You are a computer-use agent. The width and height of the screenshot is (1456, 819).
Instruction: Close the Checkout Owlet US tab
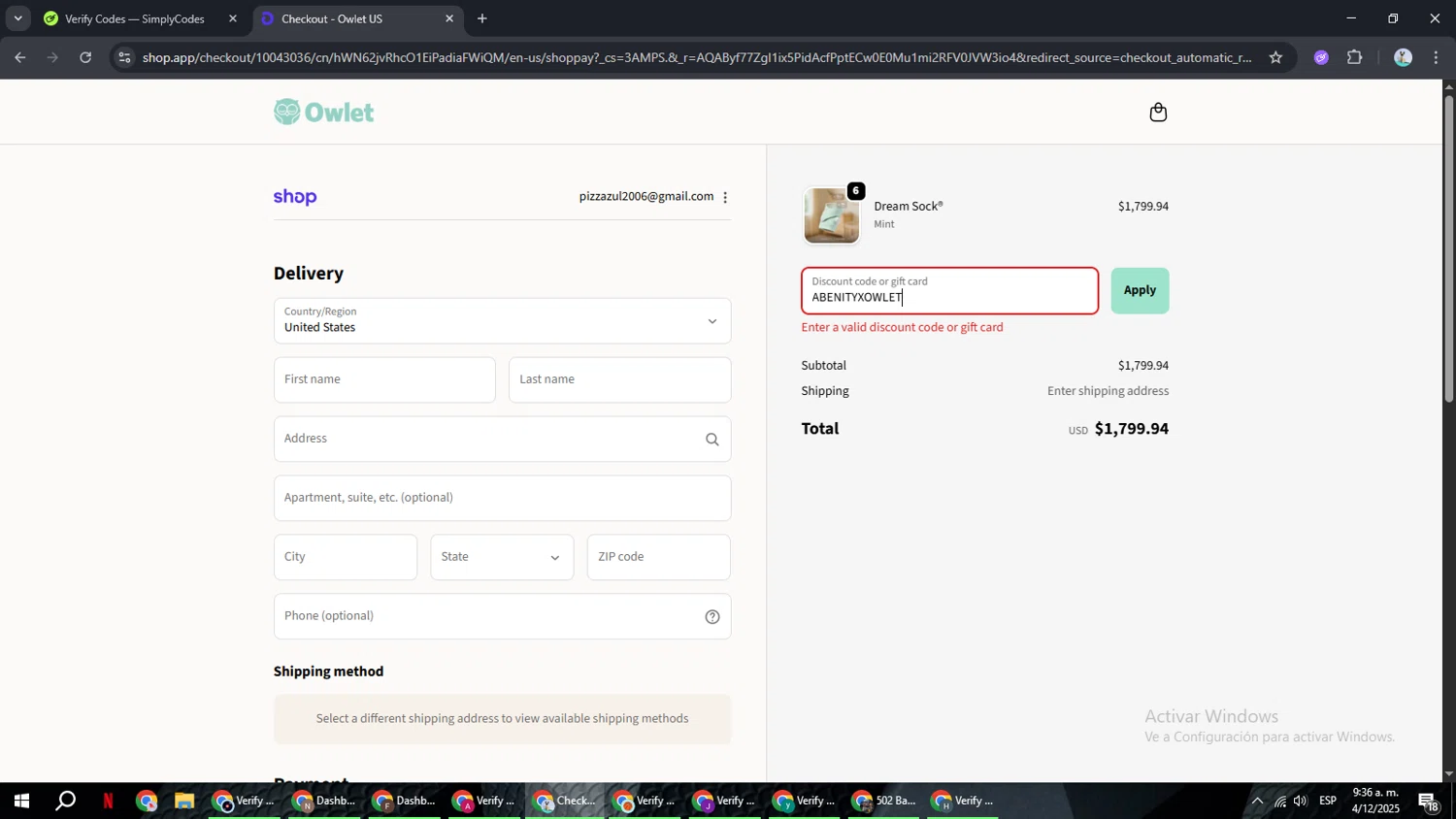[449, 18]
